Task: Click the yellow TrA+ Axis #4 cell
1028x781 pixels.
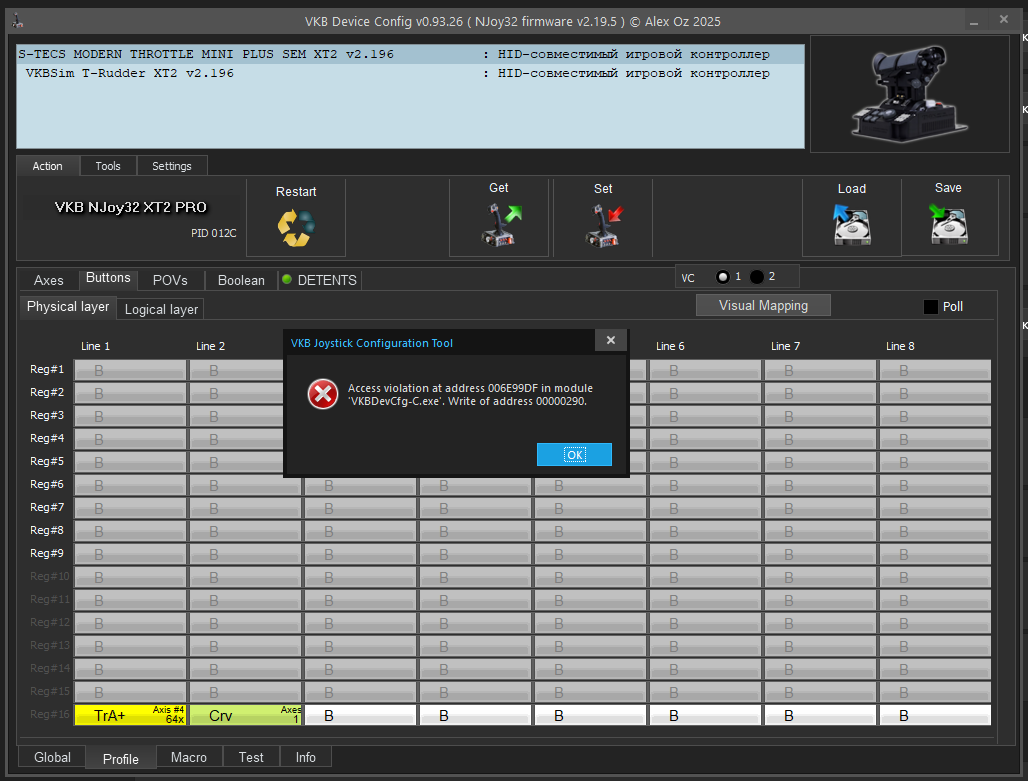Action: pos(130,715)
